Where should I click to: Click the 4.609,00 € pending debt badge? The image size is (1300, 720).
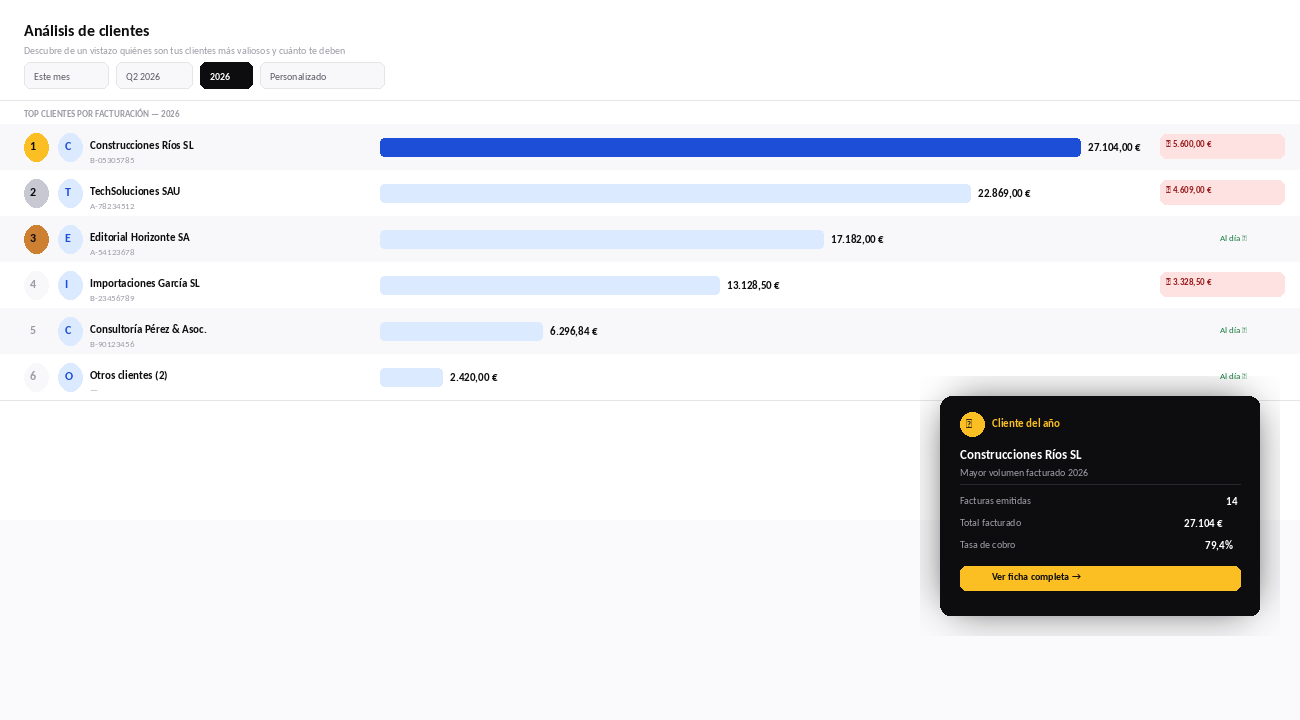(1222, 192)
